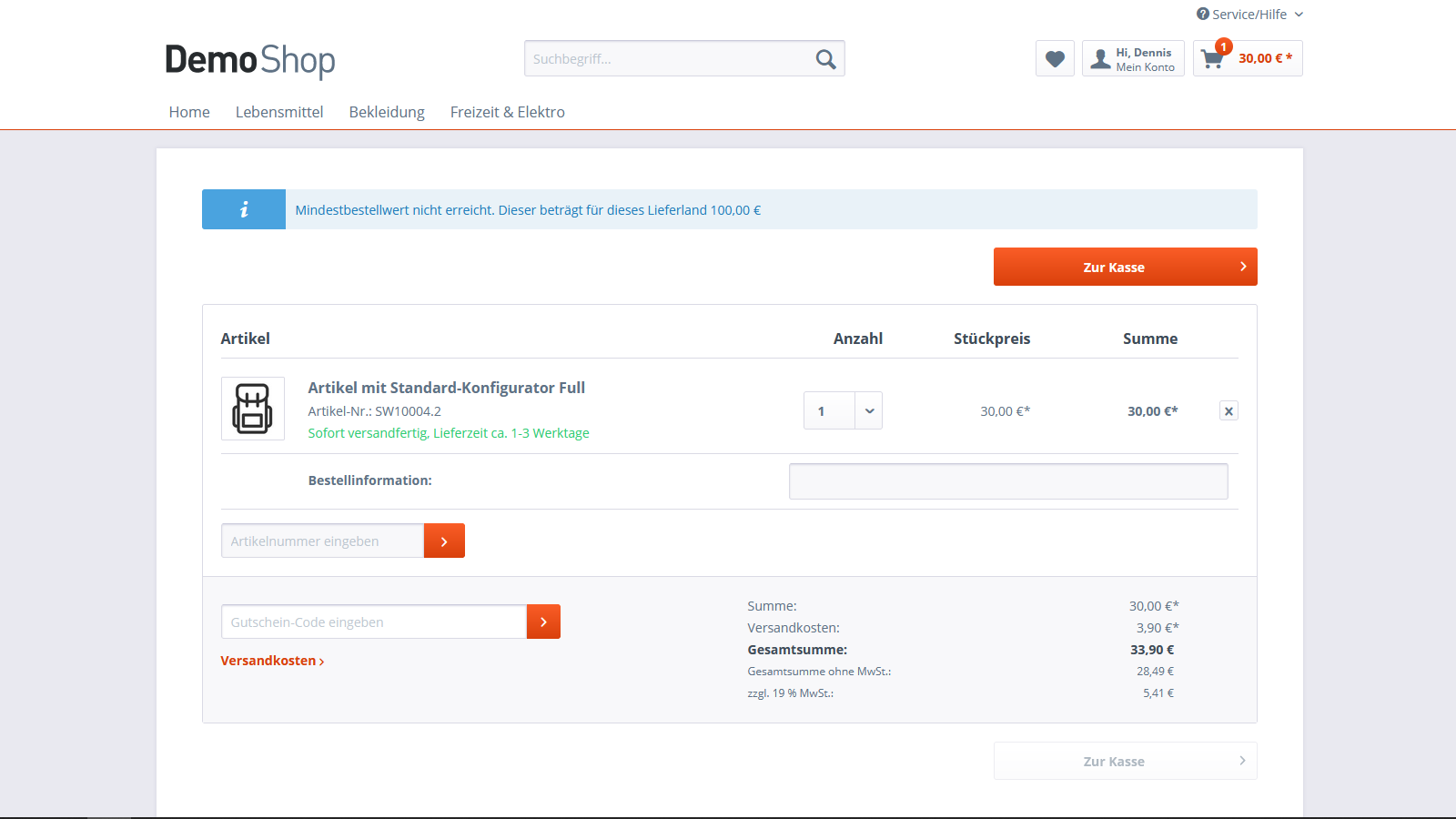Screen dimensions: 1456x819
Task: Focus the Artikelnummer eingeben field
Action: tap(323, 541)
